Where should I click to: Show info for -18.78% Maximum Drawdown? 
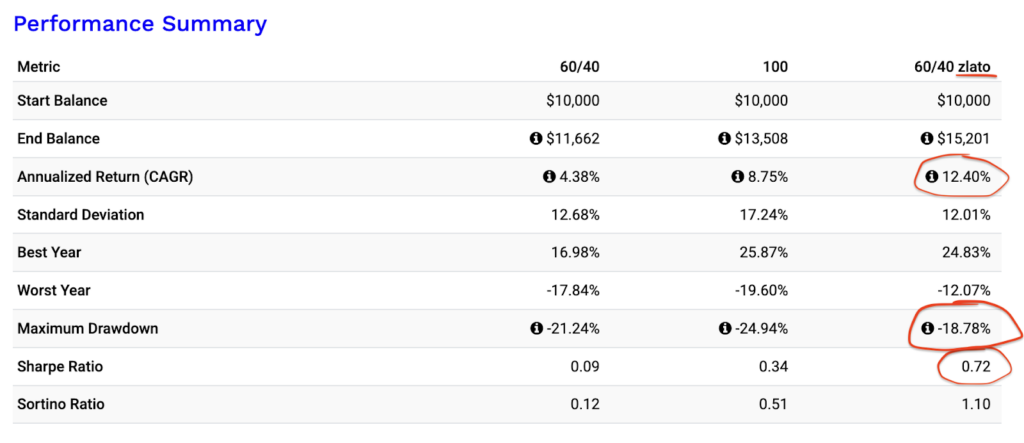[927, 329]
